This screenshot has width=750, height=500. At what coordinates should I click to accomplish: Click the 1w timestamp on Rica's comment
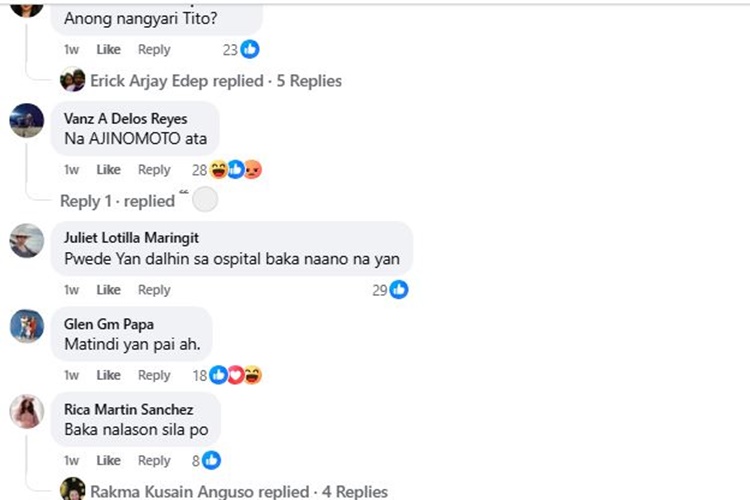tap(72, 461)
